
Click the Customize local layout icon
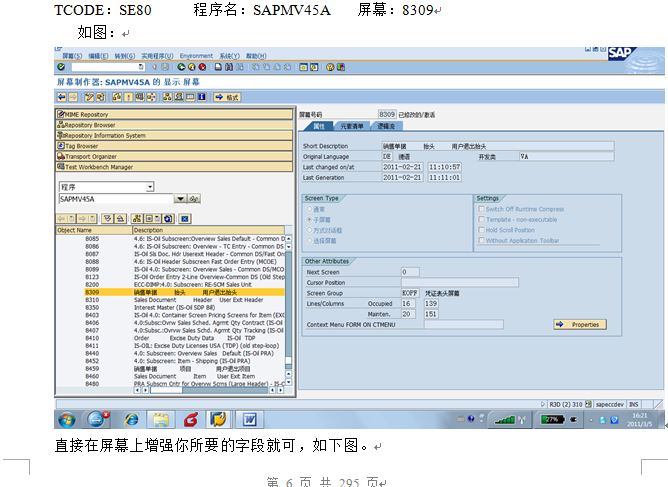pyautogui.click(x=341, y=67)
